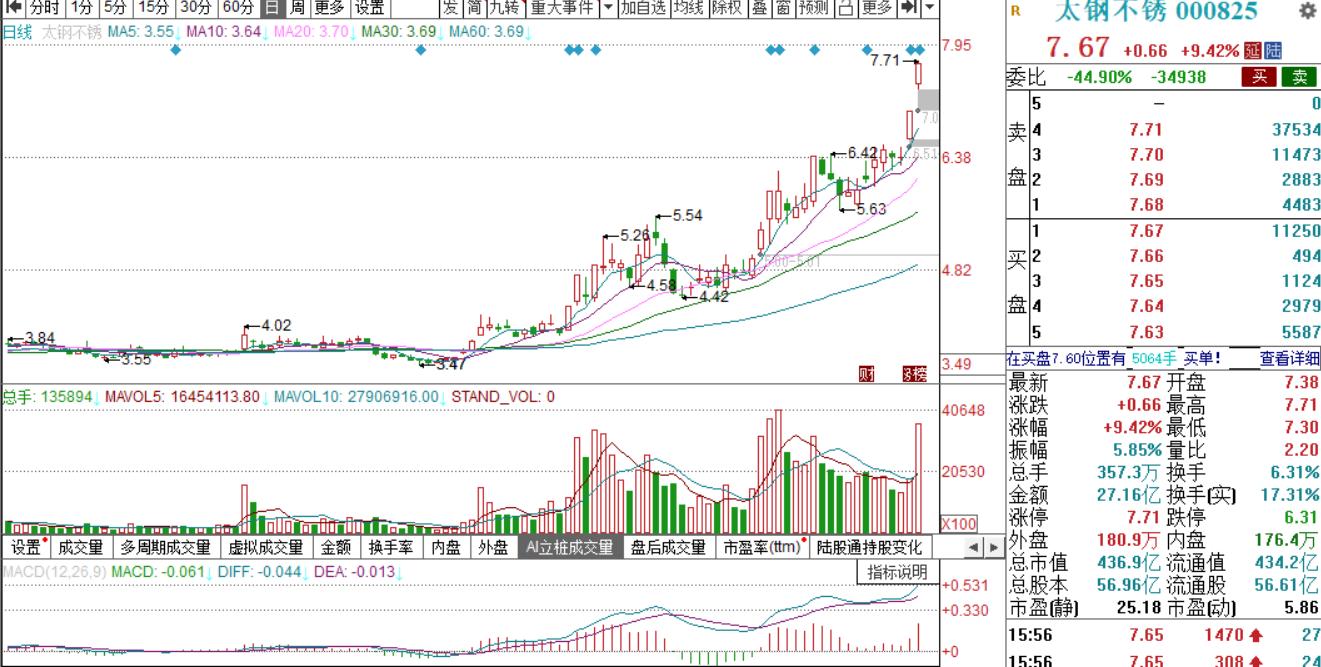Image resolution: width=1321 pixels, height=667 pixels.
Task: Click the orange R badge next to 太钢不锈
Action: tap(1016, 11)
